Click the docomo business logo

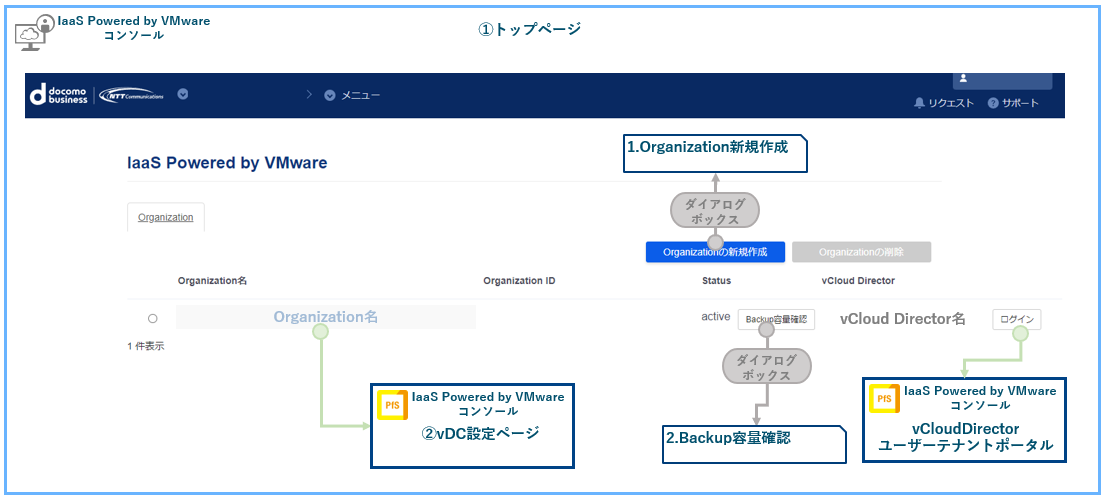coord(59,94)
